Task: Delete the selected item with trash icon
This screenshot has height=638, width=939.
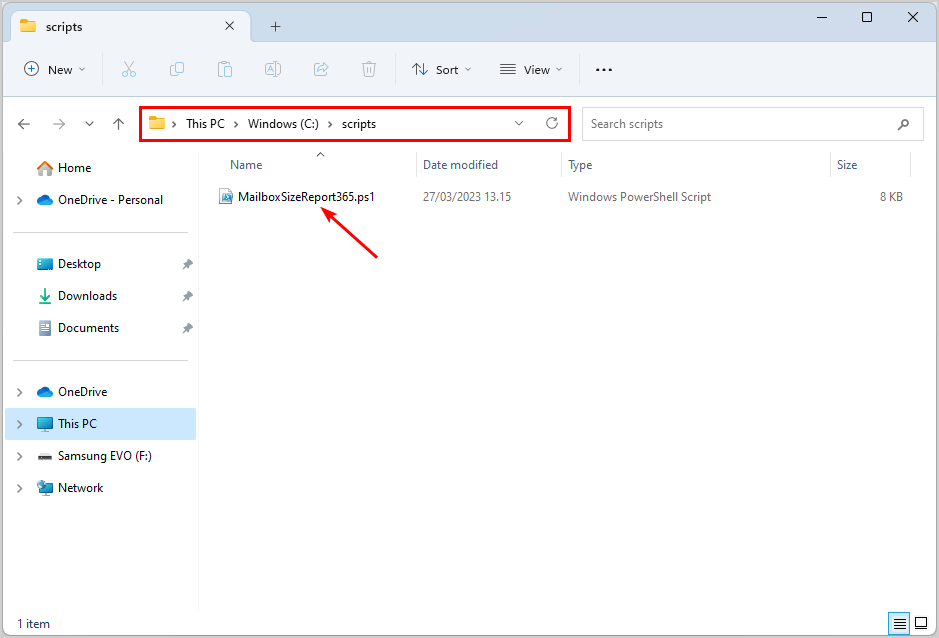Action: [369, 69]
